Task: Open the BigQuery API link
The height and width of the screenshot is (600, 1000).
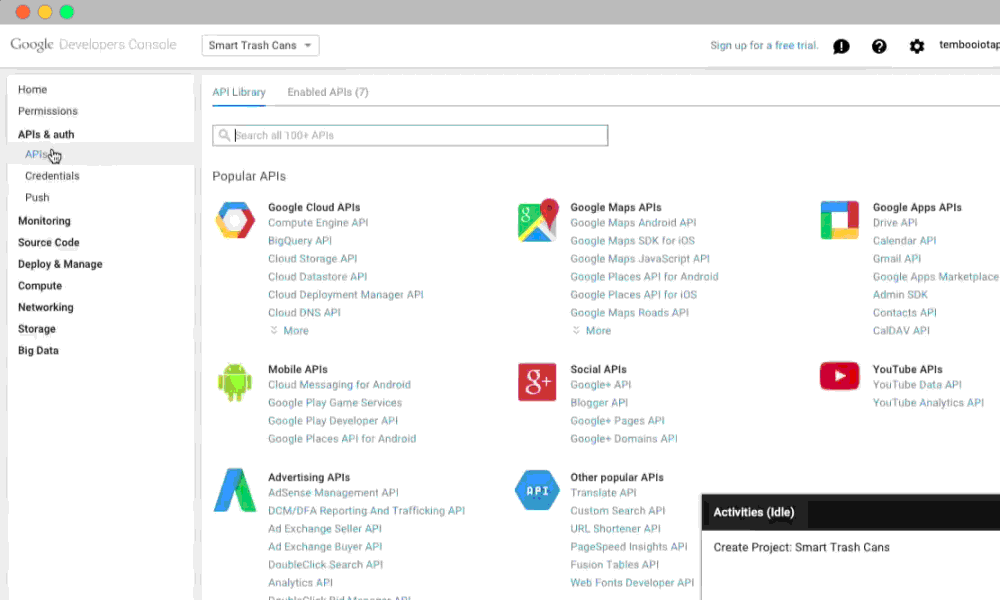Action: [x=300, y=241]
